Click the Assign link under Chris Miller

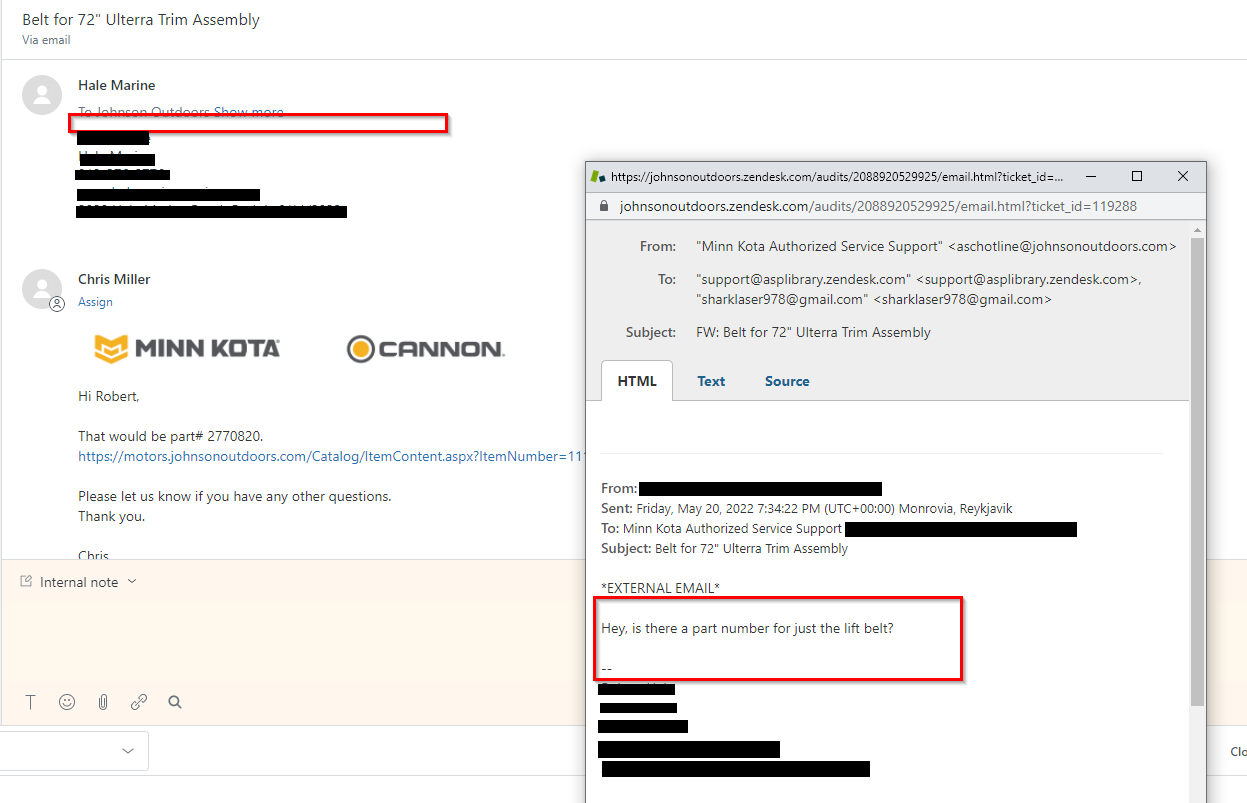click(x=95, y=302)
